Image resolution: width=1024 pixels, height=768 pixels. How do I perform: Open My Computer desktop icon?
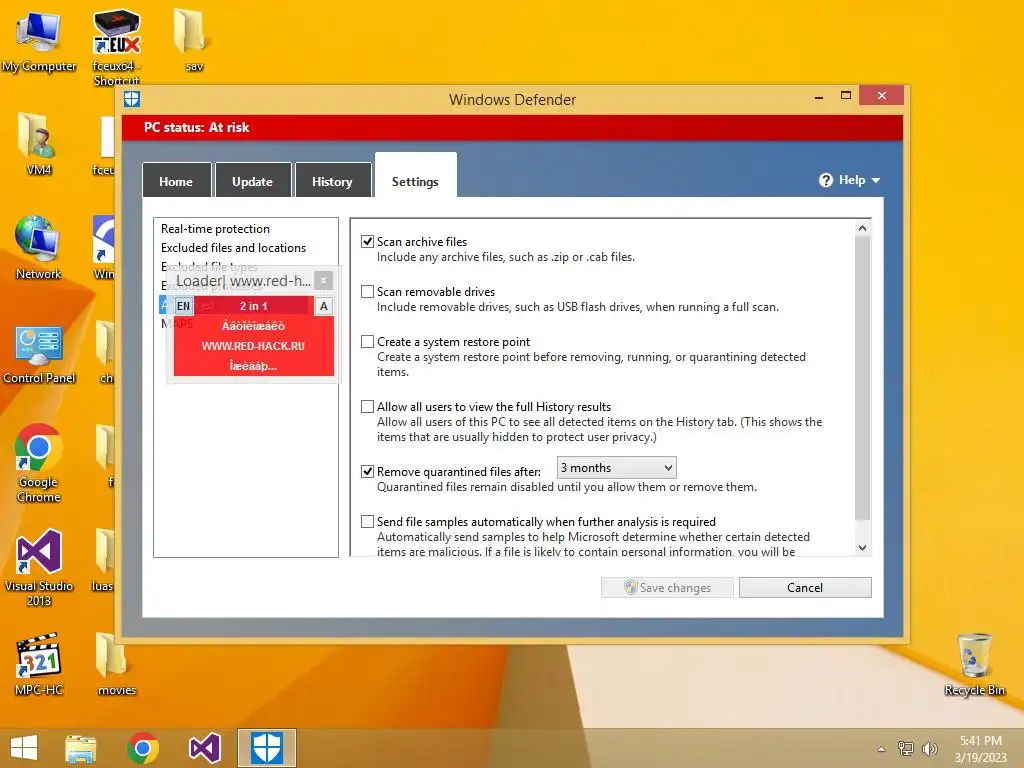click(x=39, y=42)
